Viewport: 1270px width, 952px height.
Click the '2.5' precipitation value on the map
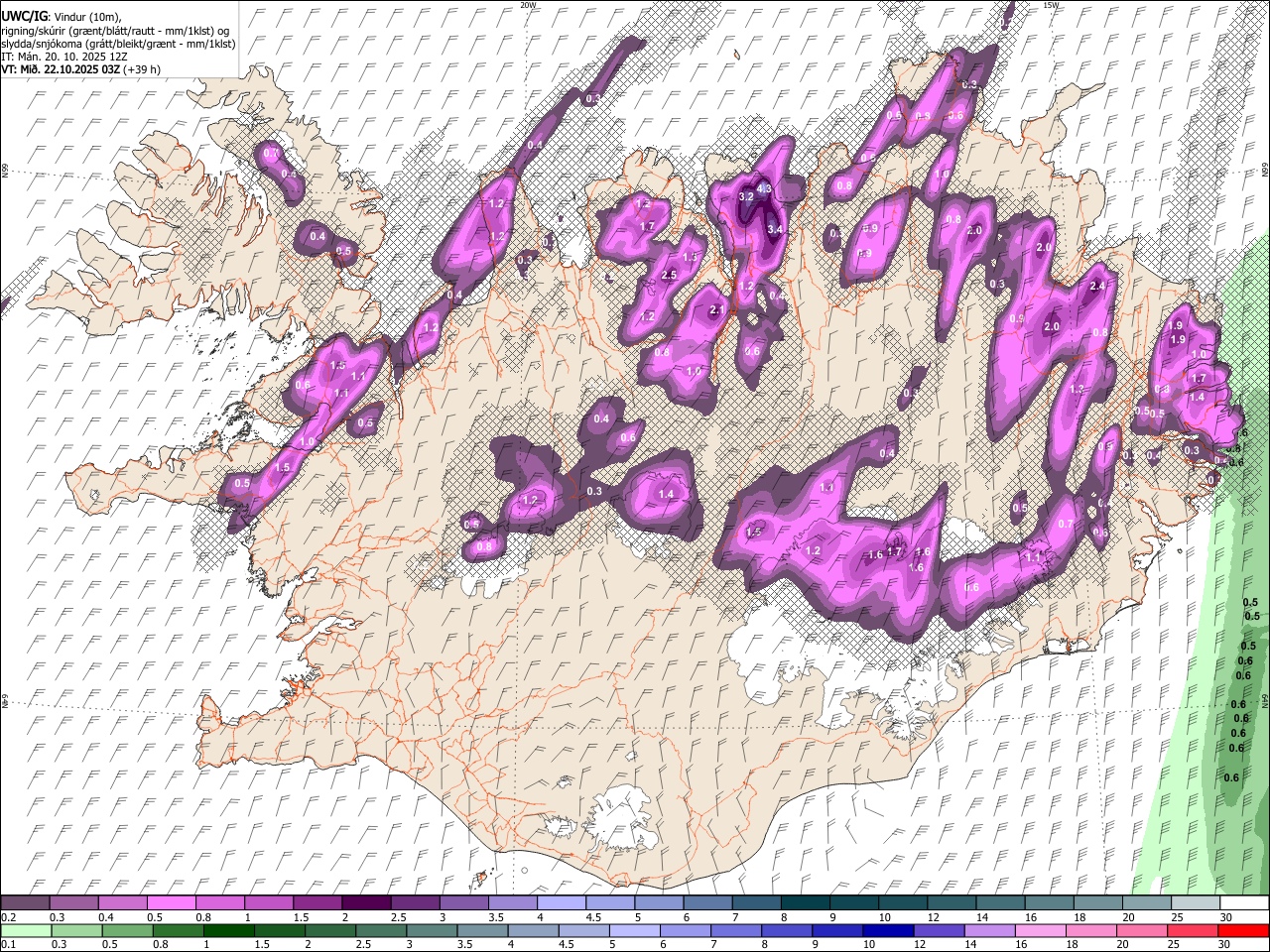tap(669, 275)
